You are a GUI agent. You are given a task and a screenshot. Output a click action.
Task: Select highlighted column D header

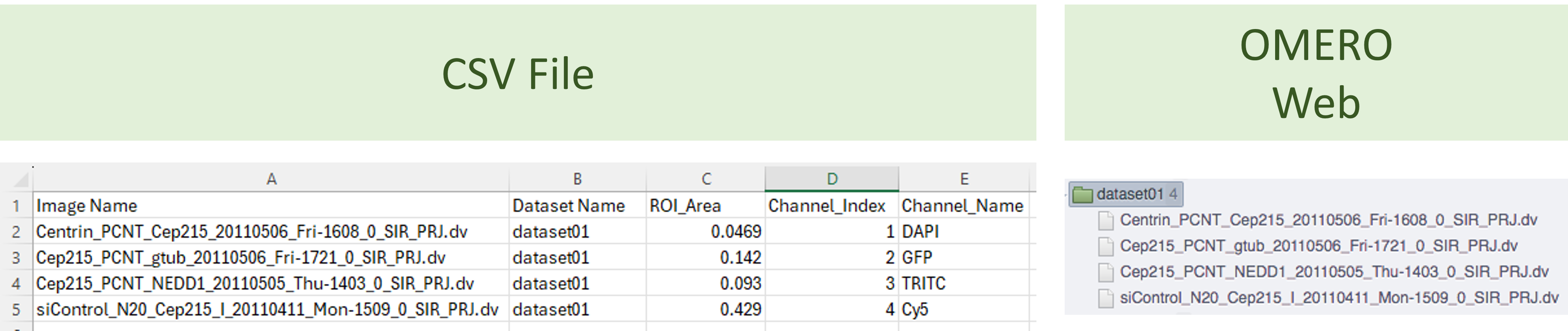[832, 179]
